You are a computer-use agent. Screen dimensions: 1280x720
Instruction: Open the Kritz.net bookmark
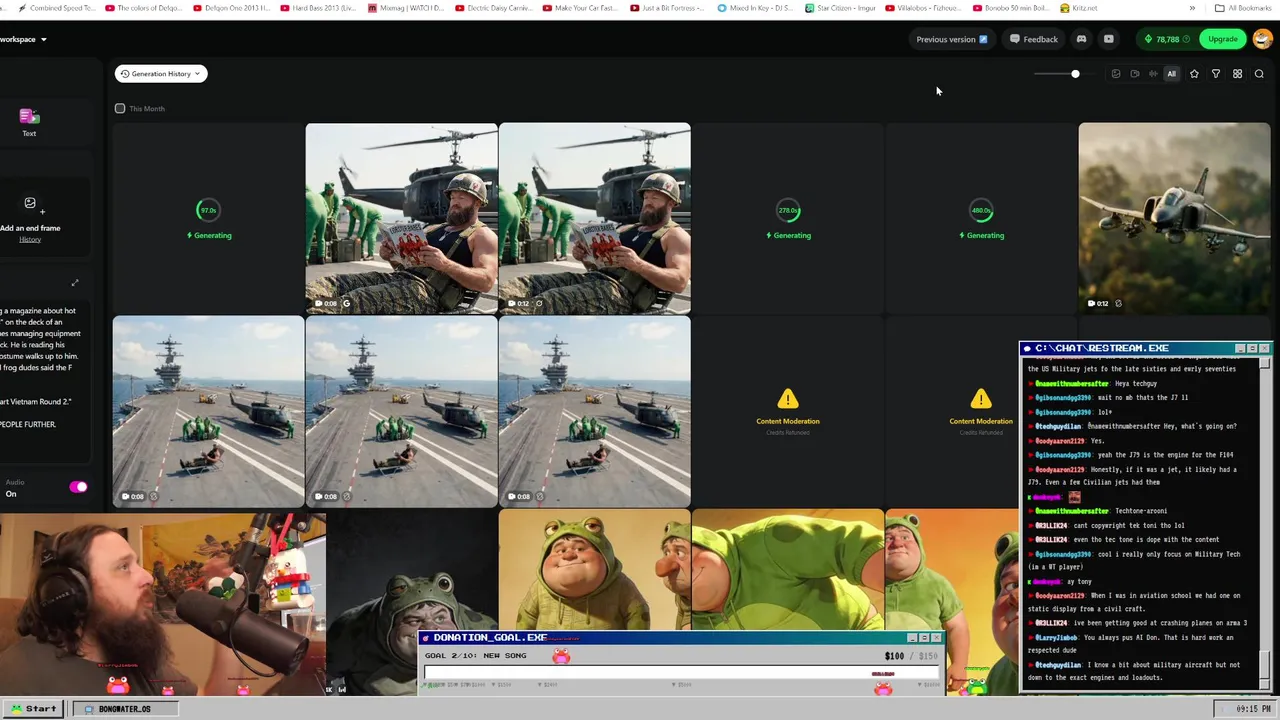click(1078, 8)
